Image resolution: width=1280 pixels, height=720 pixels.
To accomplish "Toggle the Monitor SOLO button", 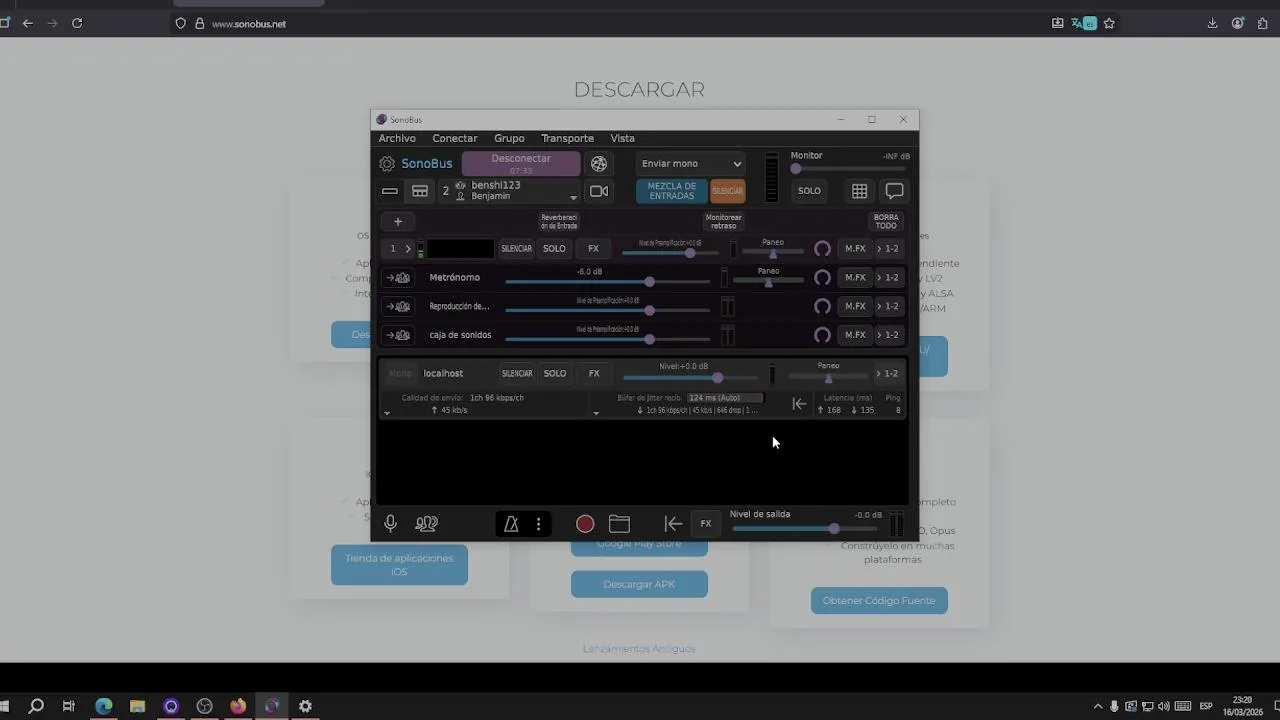I will point(809,191).
